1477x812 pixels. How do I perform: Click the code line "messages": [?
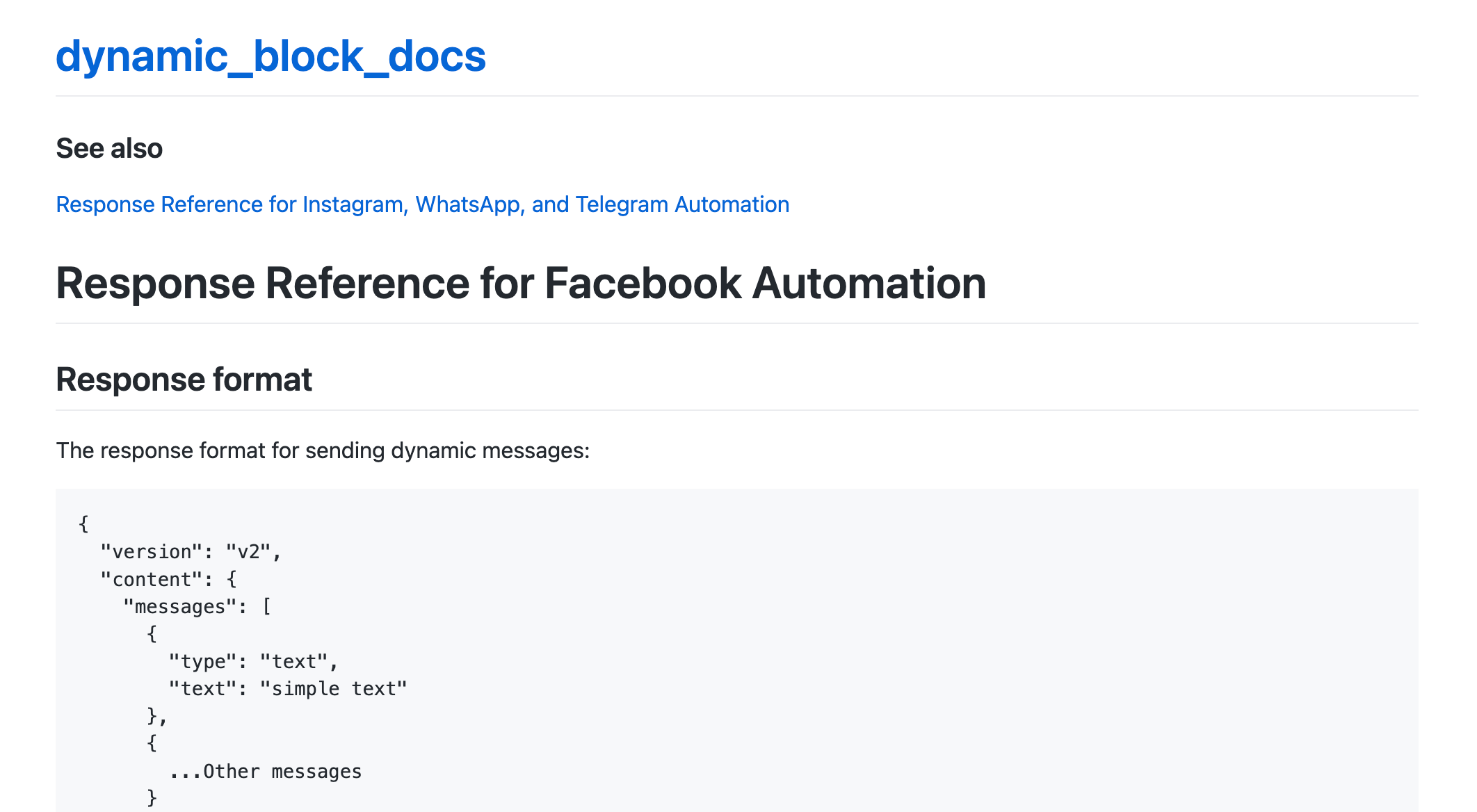click(197, 607)
